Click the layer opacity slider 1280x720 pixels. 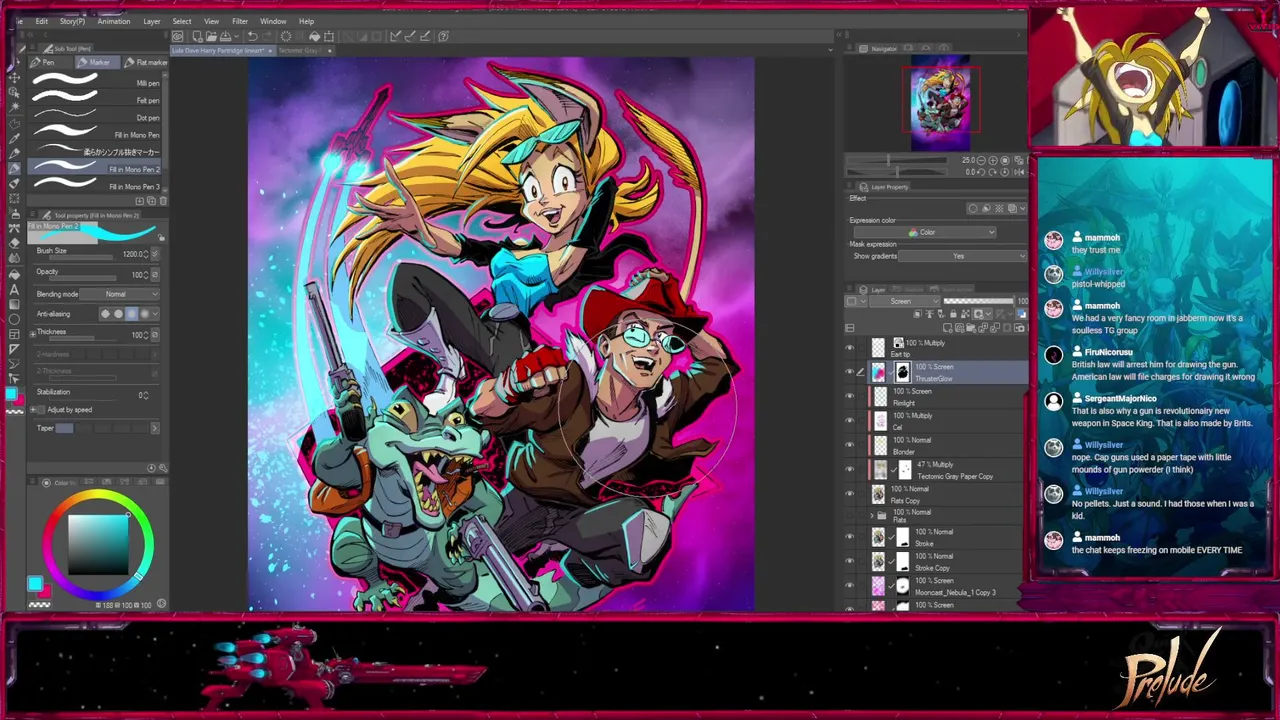pyautogui.click(x=978, y=301)
